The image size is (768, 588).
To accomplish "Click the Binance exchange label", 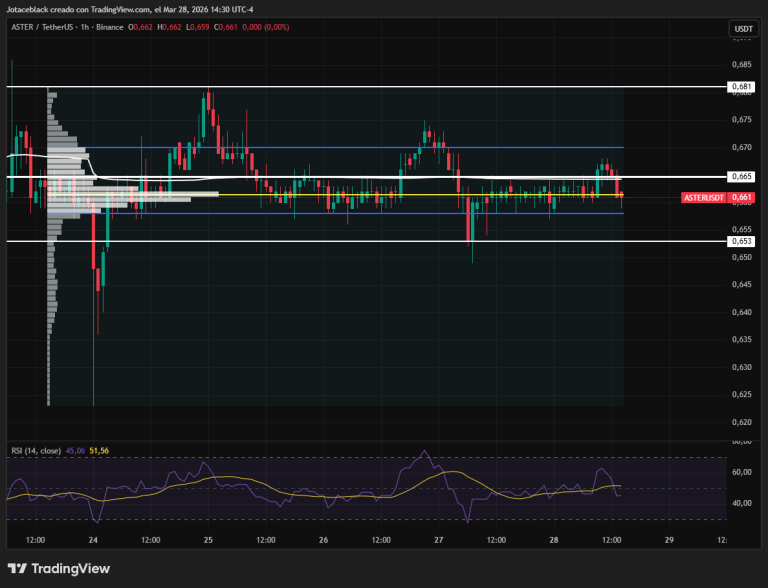I will [x=110, y=27].
